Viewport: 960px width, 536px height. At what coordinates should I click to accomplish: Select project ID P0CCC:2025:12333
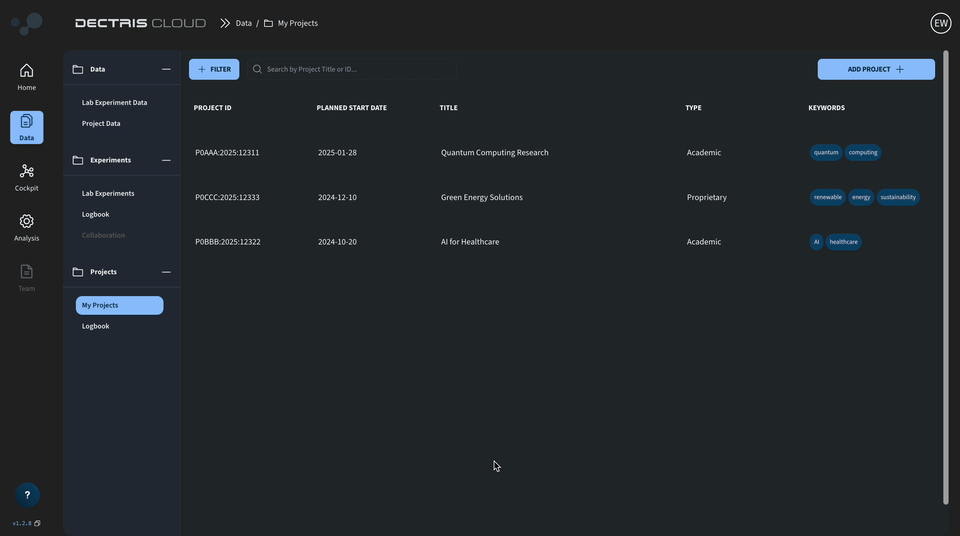(x=227, y=197)
